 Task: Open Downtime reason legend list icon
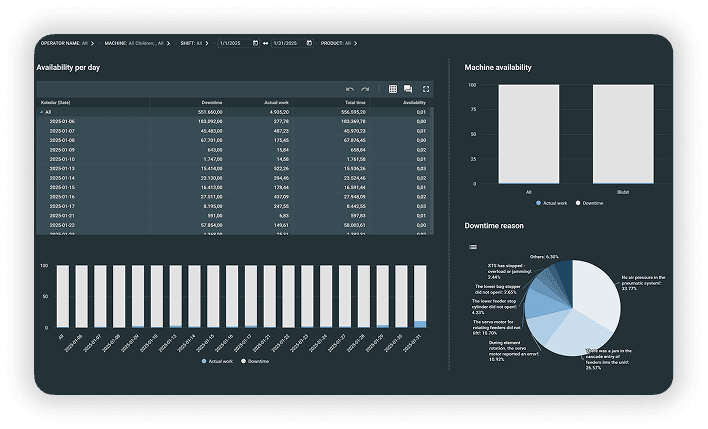point(472,246)
